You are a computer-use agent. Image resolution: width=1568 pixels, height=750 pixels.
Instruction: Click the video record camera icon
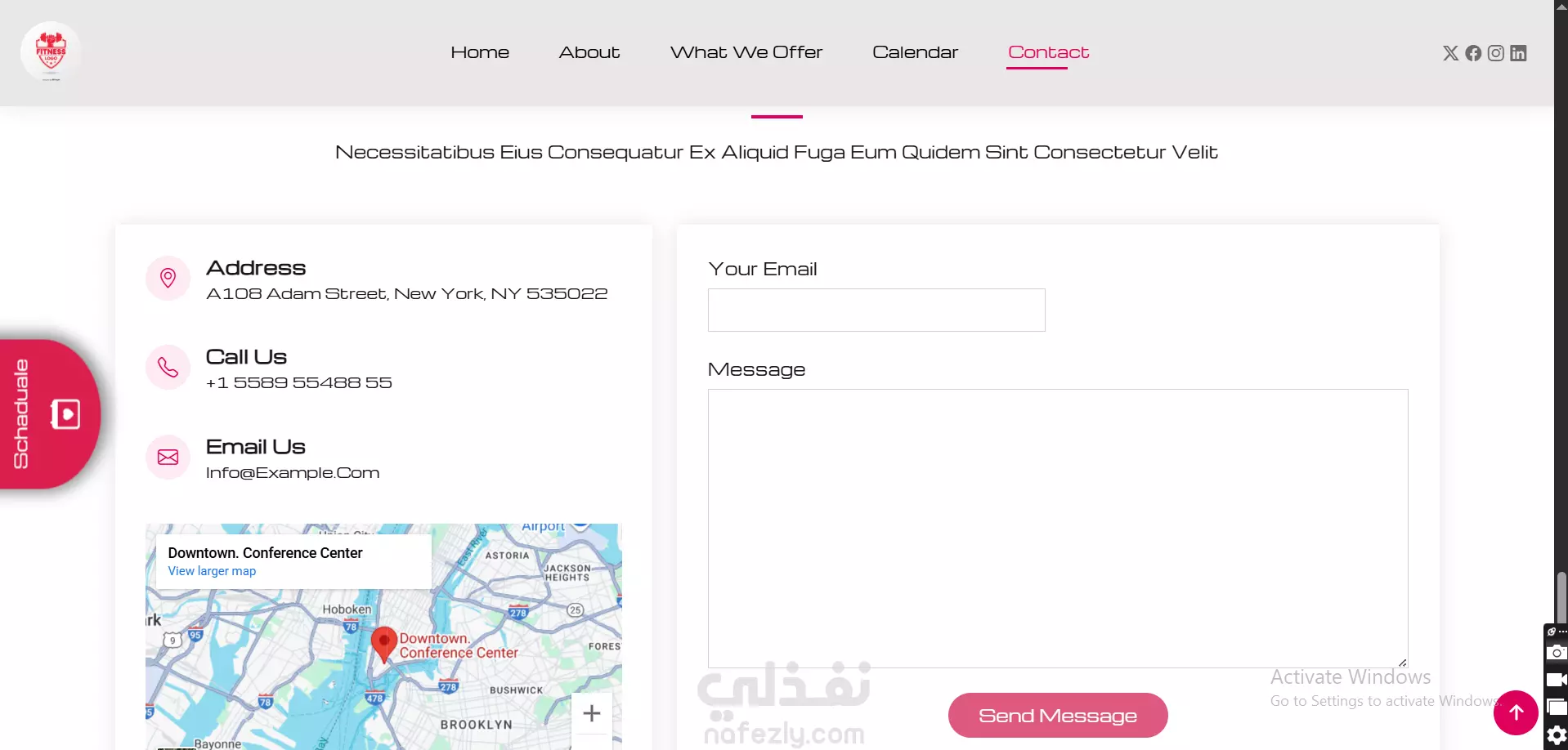click(x=1557, y=680)
